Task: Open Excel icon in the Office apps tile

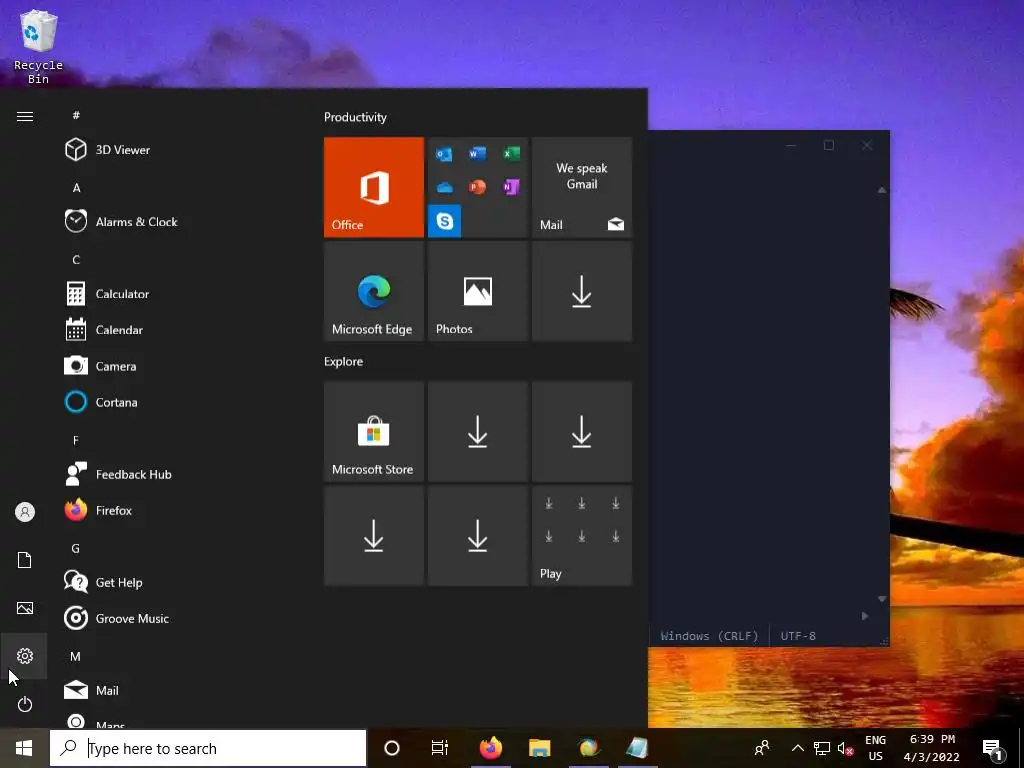Action: [x=511, y=154]
